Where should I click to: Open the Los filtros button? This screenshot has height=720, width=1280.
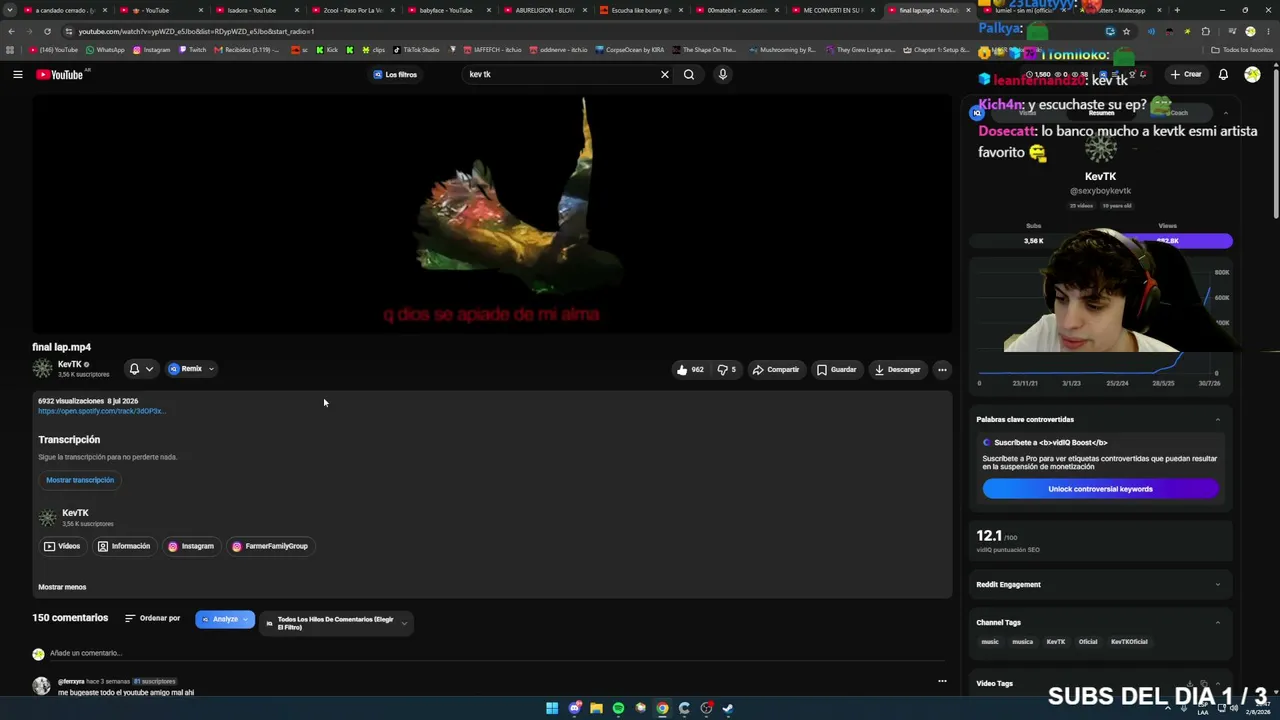(395, 74)
